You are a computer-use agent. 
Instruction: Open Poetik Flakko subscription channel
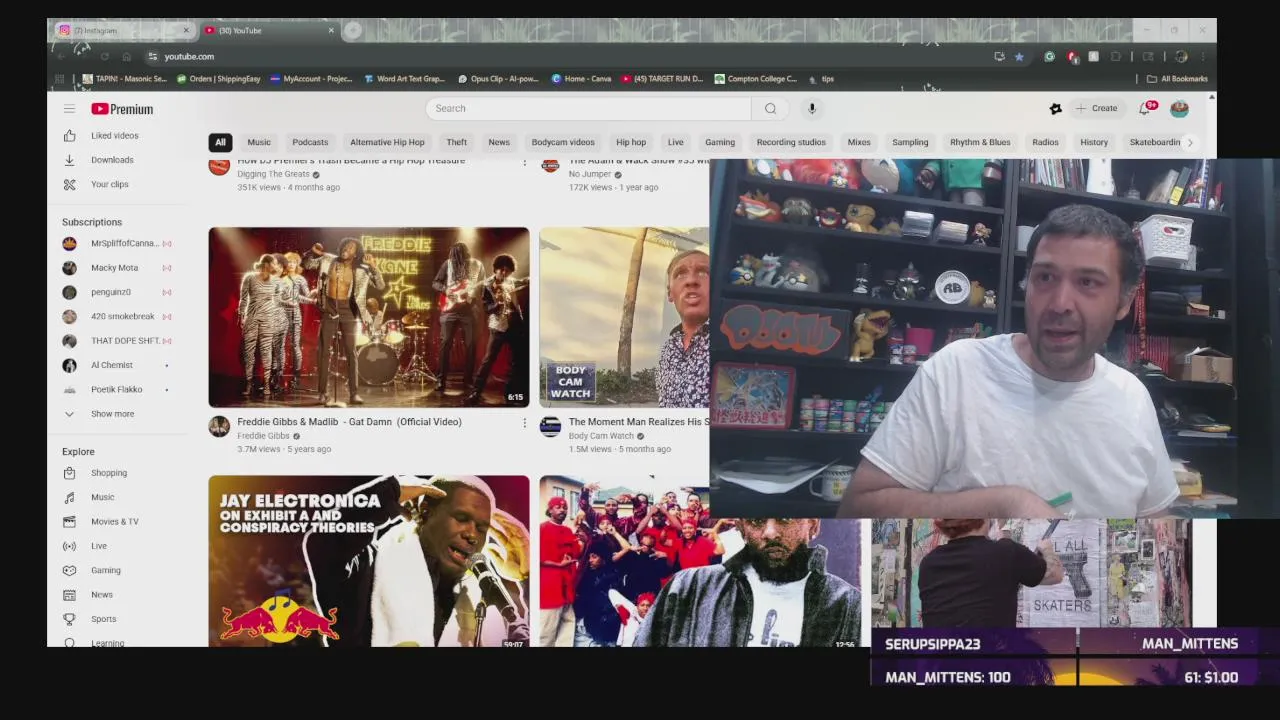115,389
